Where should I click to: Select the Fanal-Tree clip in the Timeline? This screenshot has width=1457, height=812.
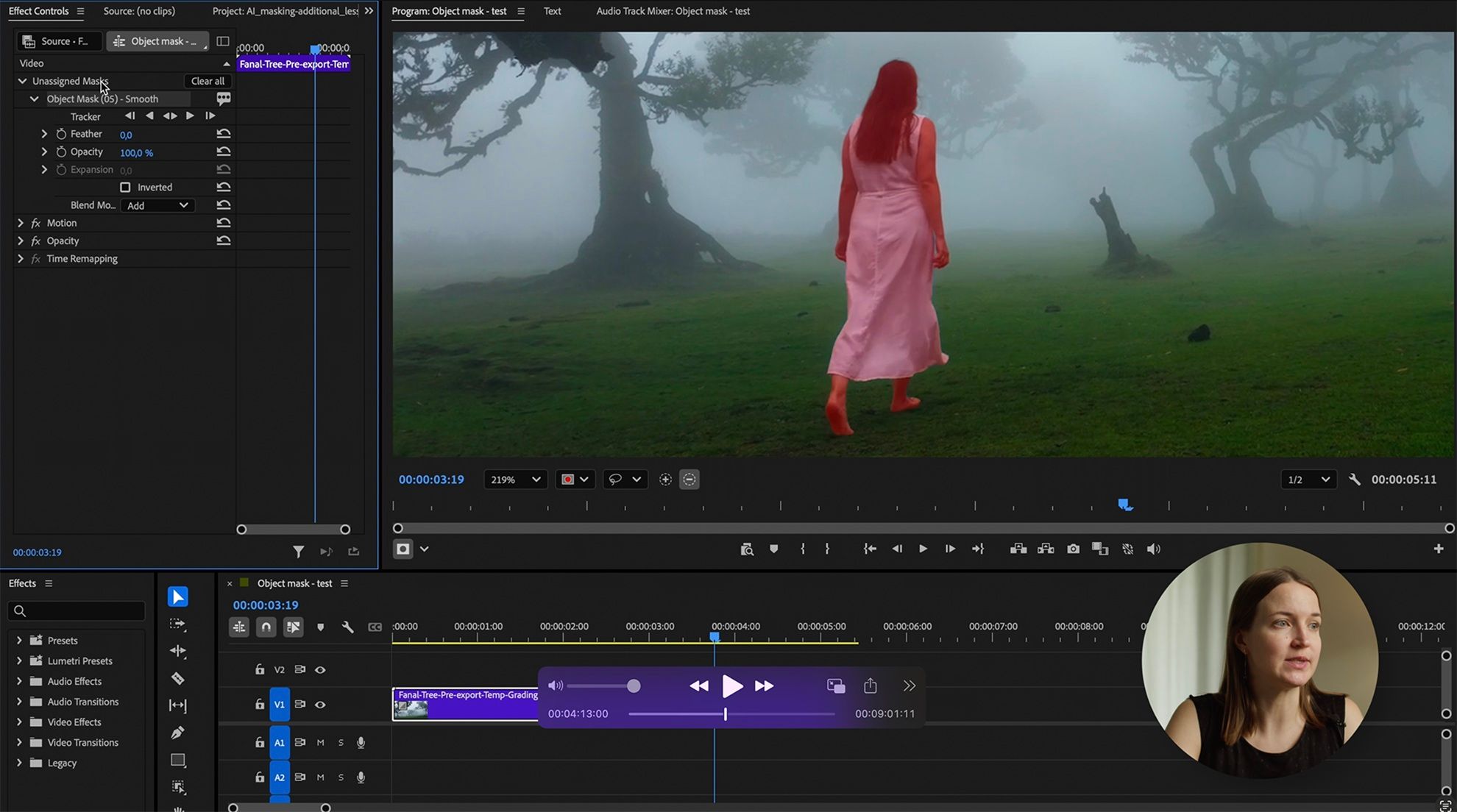pyautogui.click(x=466, y=704)
